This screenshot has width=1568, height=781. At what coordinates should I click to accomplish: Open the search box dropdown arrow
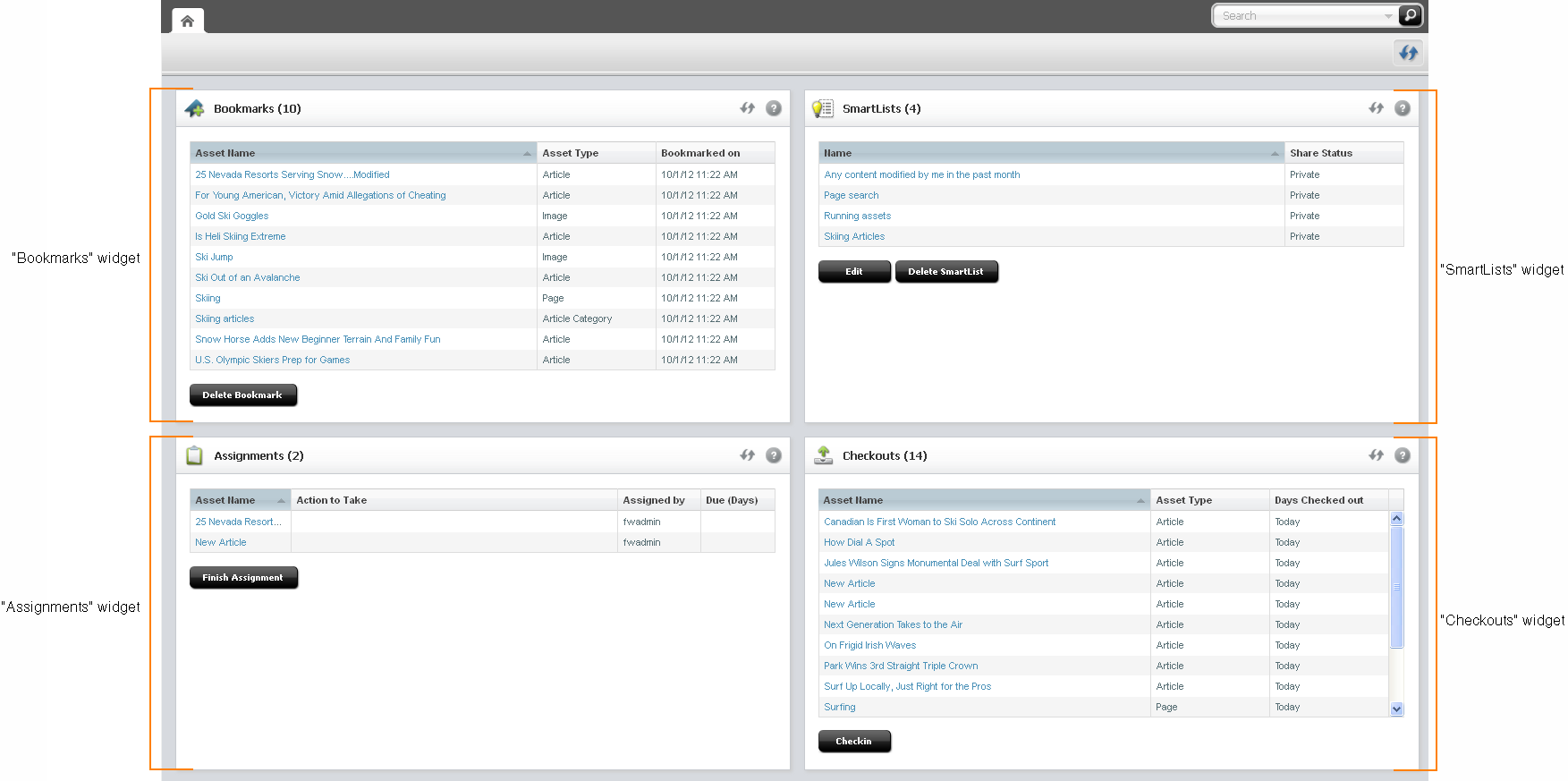tap(1388, 16)
